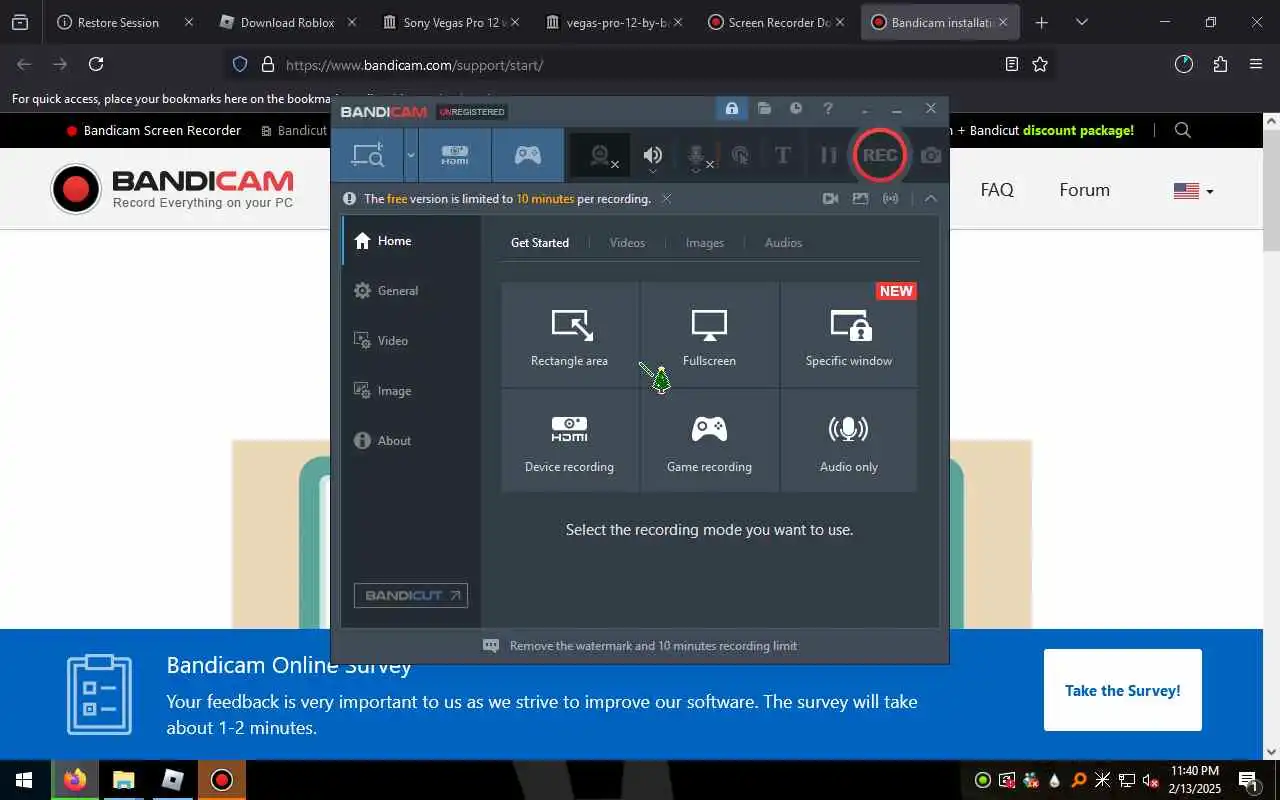Viewport: 1280px width, 800px height.
Task: Click Take the Survey! button on webpage
Action: pos(1123,690)
